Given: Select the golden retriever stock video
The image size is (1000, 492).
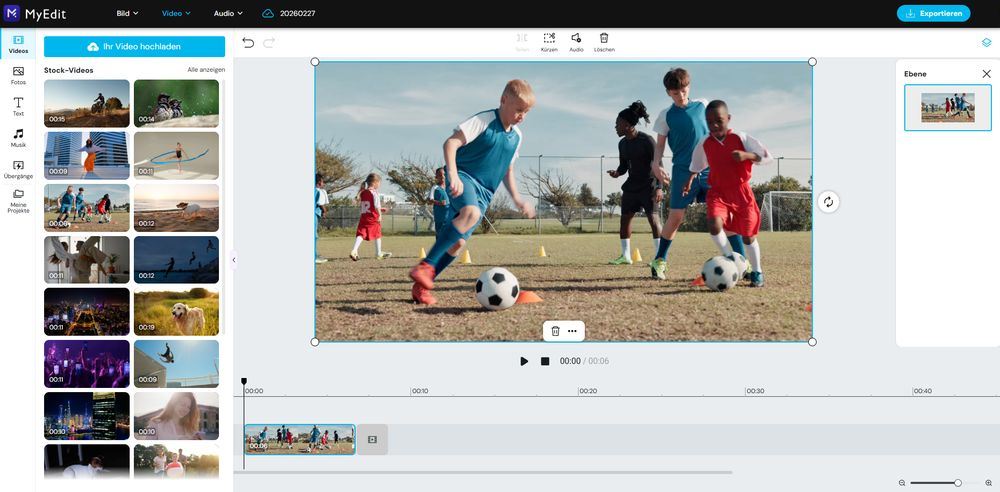Looking at the screenshot, I should [176, 311].
